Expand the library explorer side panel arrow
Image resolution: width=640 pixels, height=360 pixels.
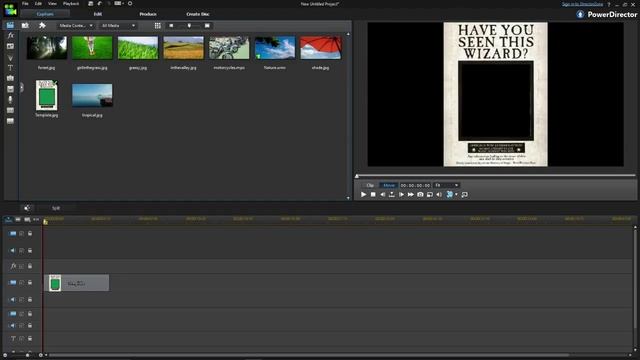(22, 87)
